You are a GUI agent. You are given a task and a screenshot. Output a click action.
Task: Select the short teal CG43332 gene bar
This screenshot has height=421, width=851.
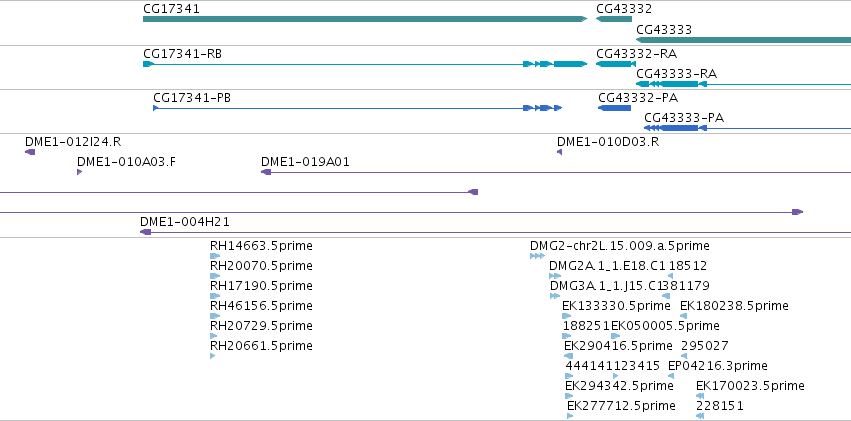pos(614,19)
